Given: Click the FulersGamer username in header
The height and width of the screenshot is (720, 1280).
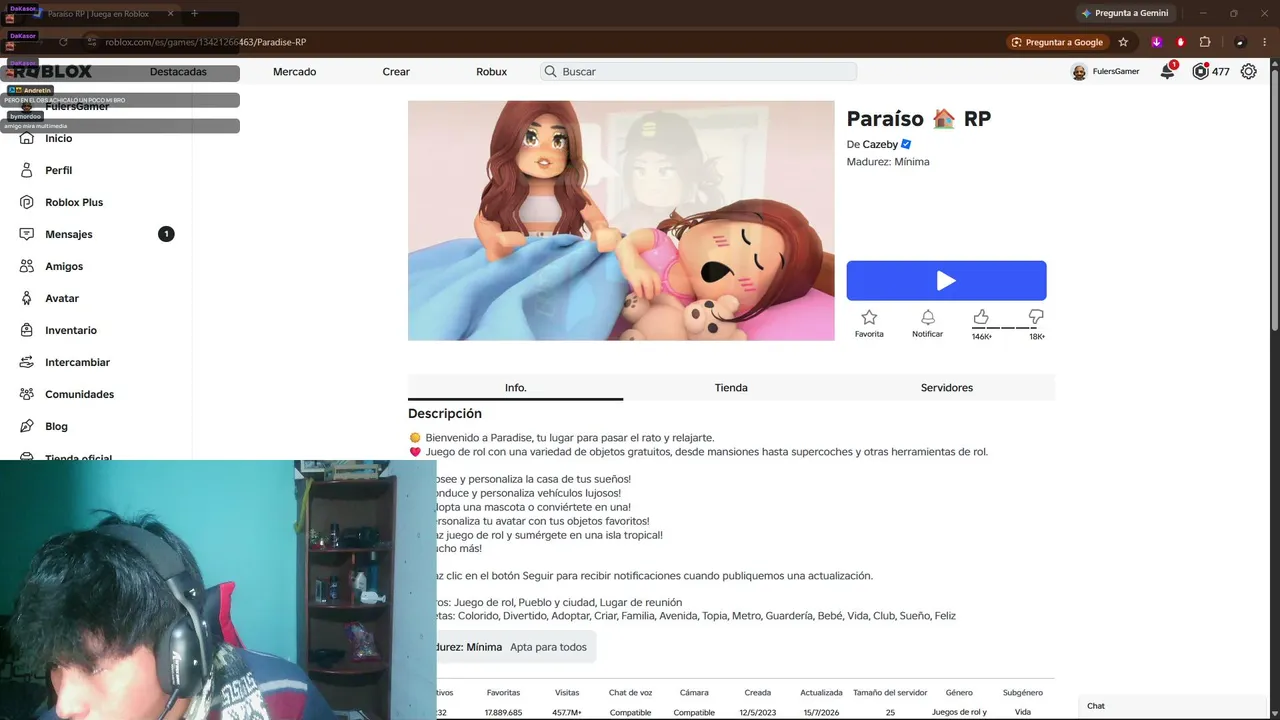Looking at the screenshot, I should (x=1116, y=72).
